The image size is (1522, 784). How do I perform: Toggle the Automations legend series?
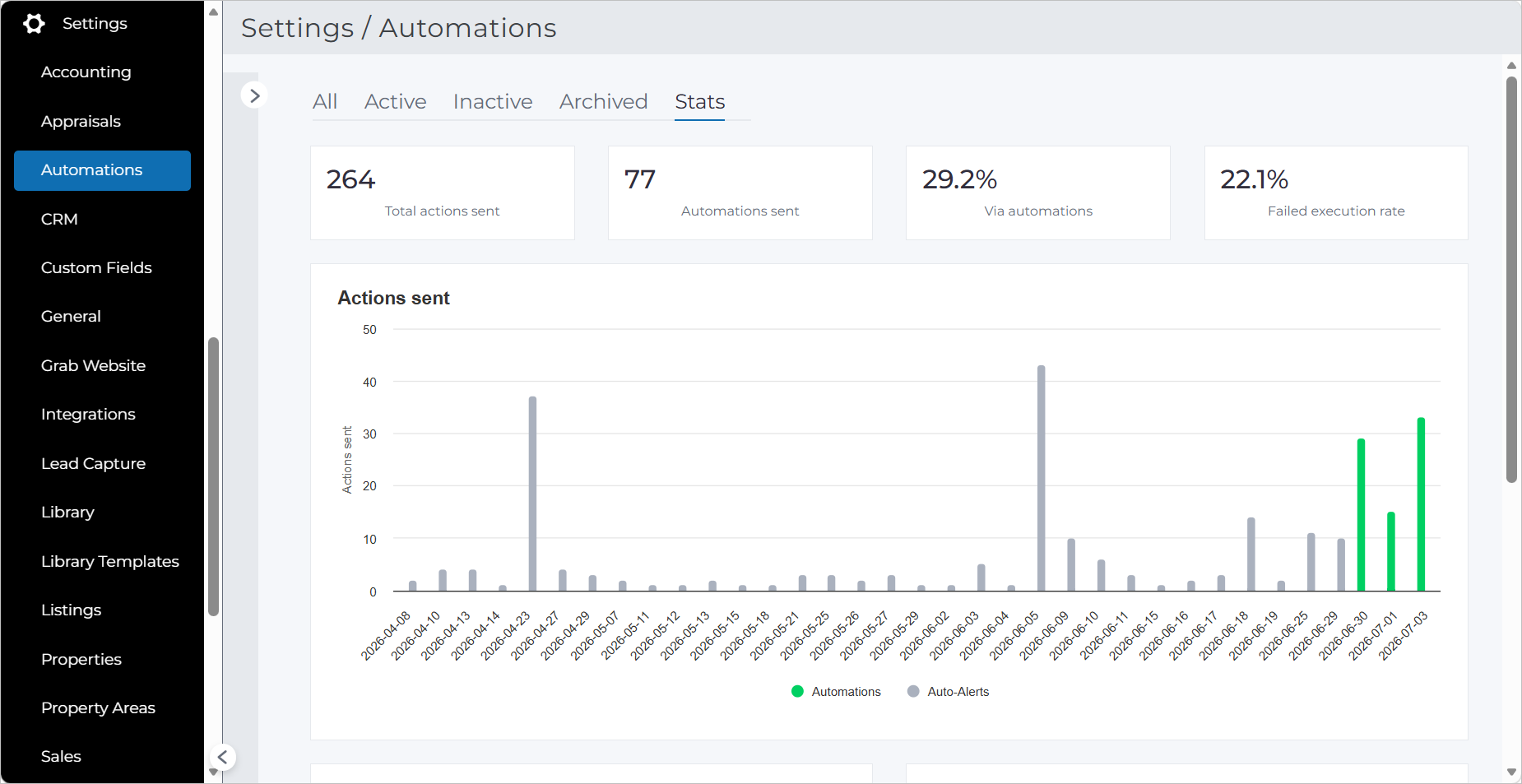836,692
